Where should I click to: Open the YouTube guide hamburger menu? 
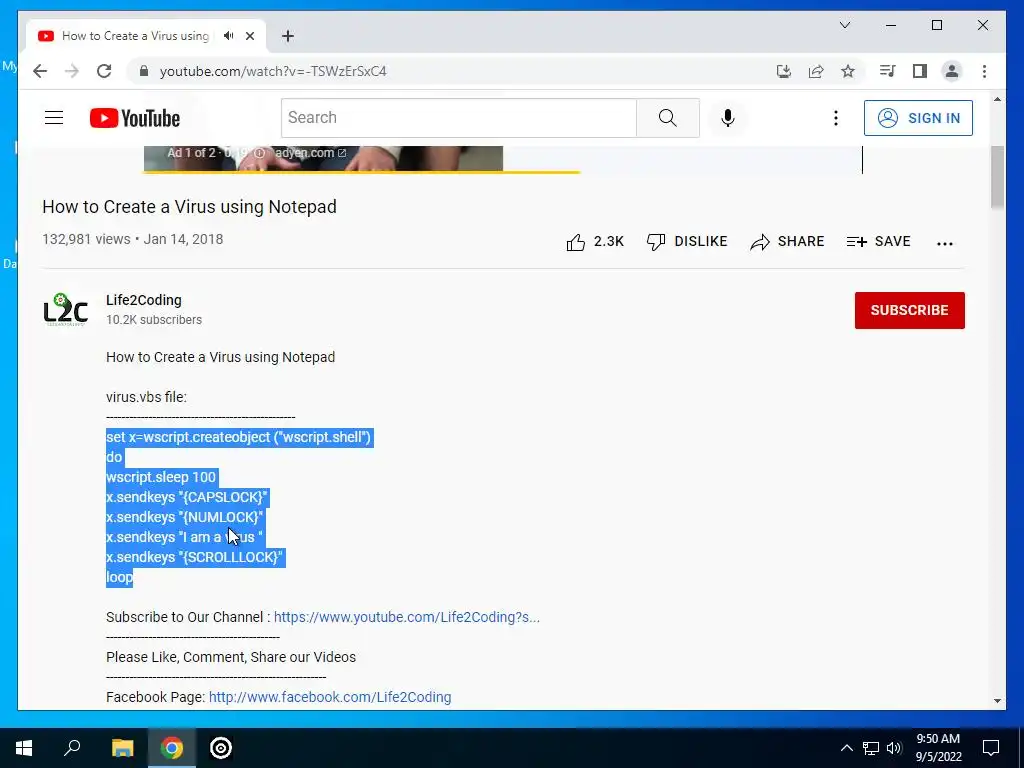(54, 118)
